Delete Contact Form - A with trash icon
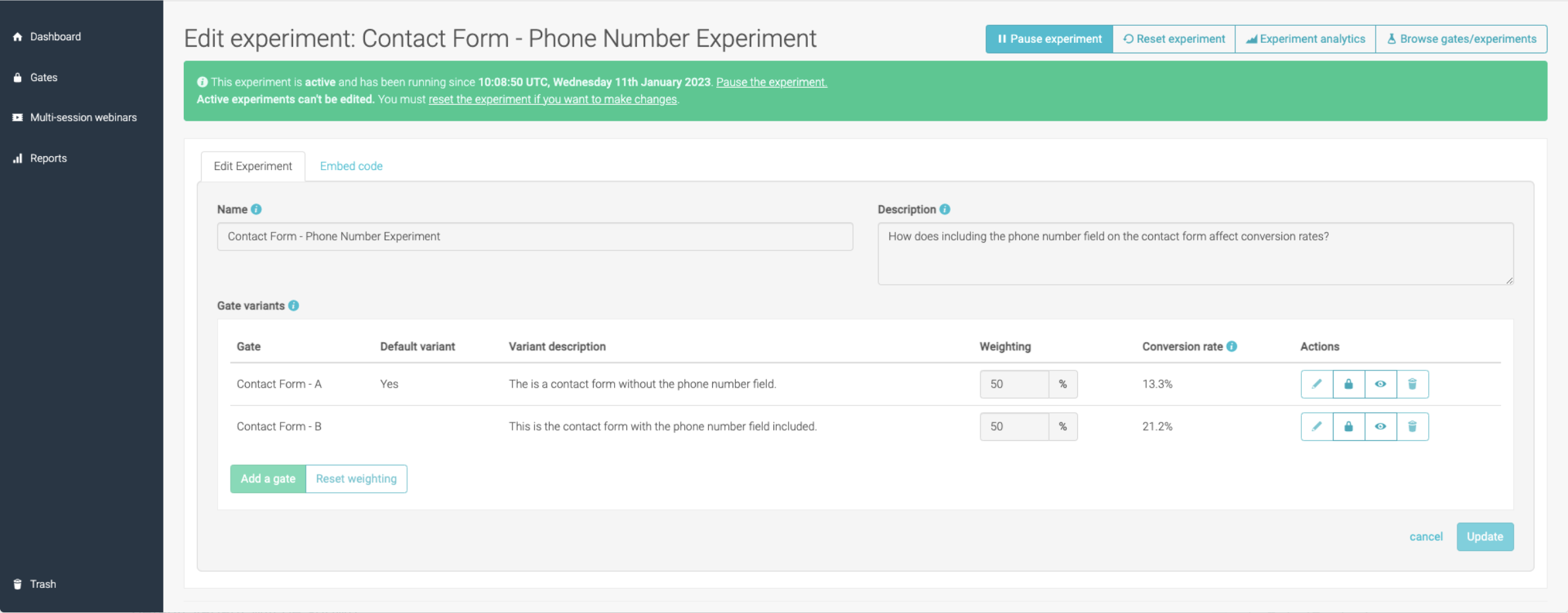The height and width of the screenshot is (613, 1568). click(1413, 384)
